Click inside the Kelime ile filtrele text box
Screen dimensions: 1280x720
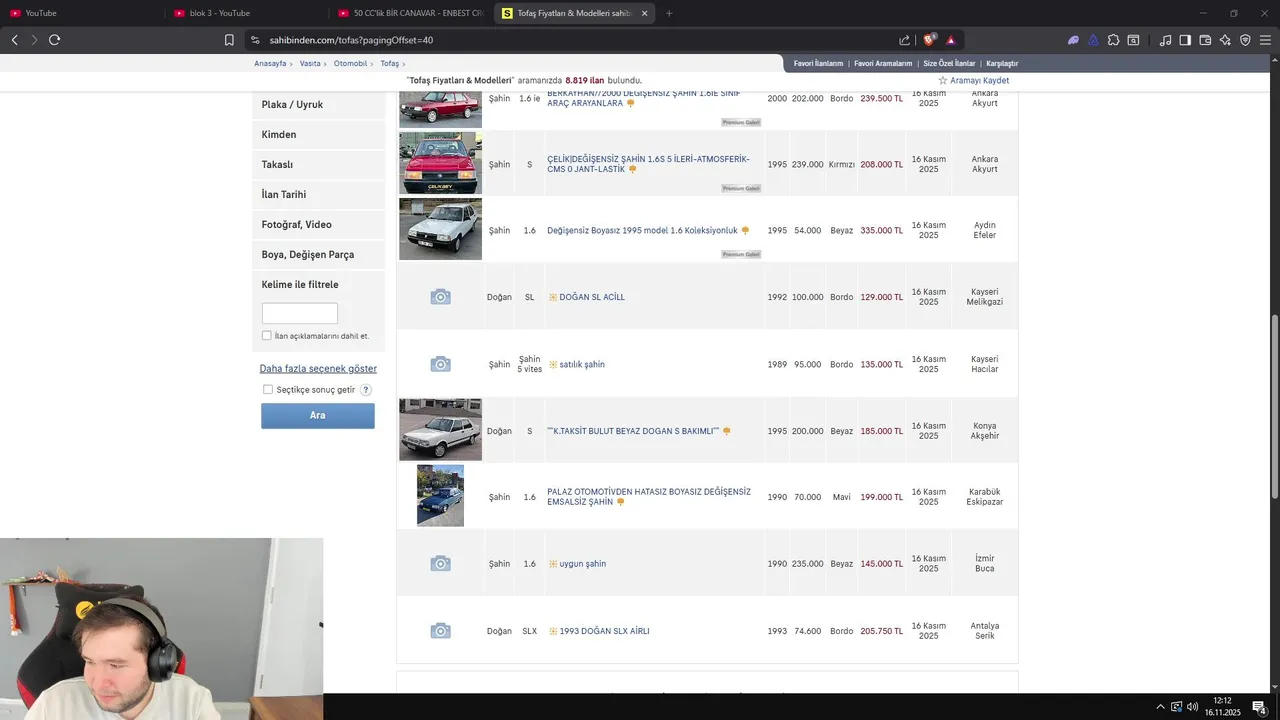(300, 313)
